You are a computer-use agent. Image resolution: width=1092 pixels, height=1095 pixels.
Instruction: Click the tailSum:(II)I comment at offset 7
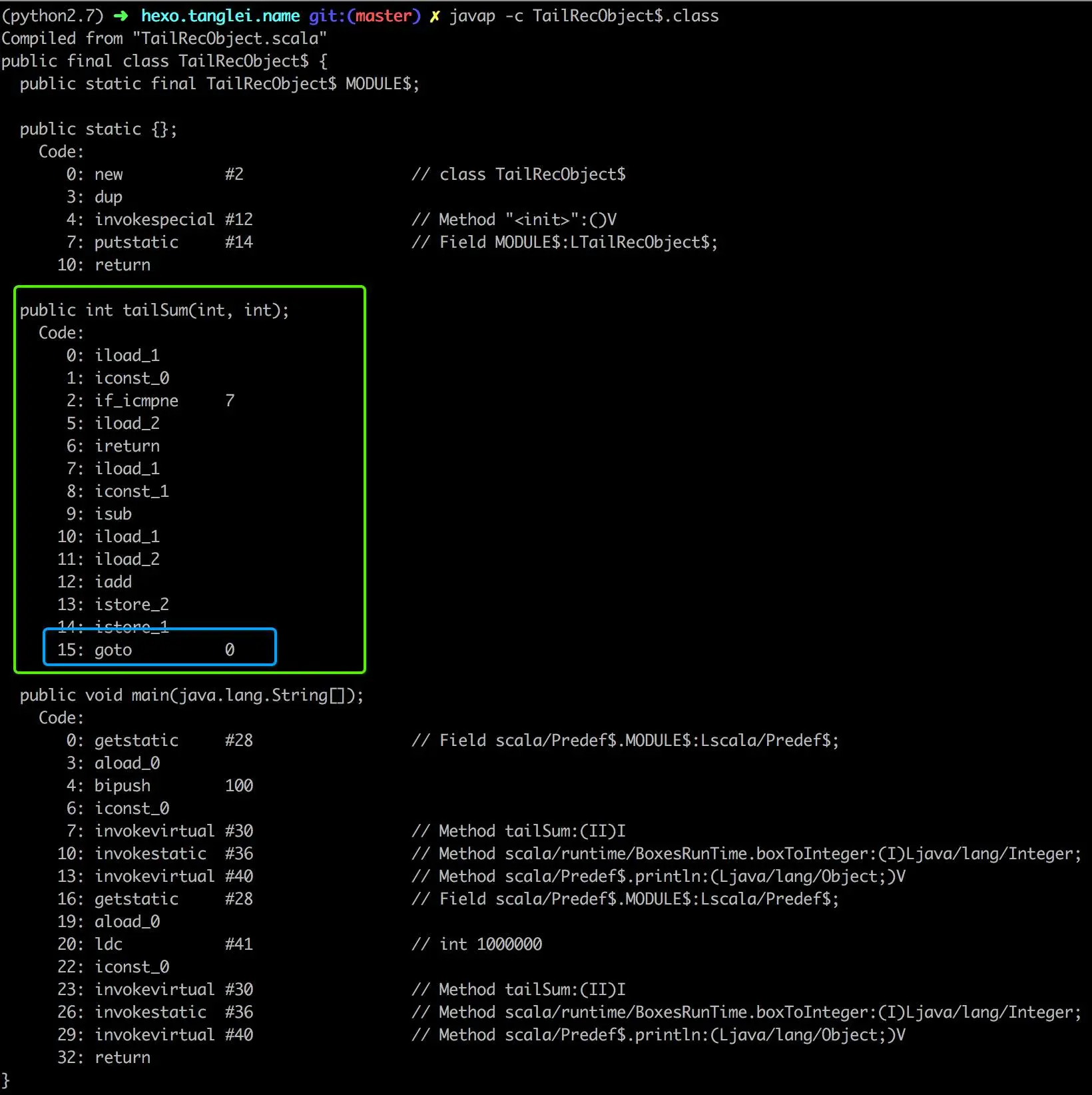pyautogui.click(x=519, y=831)
